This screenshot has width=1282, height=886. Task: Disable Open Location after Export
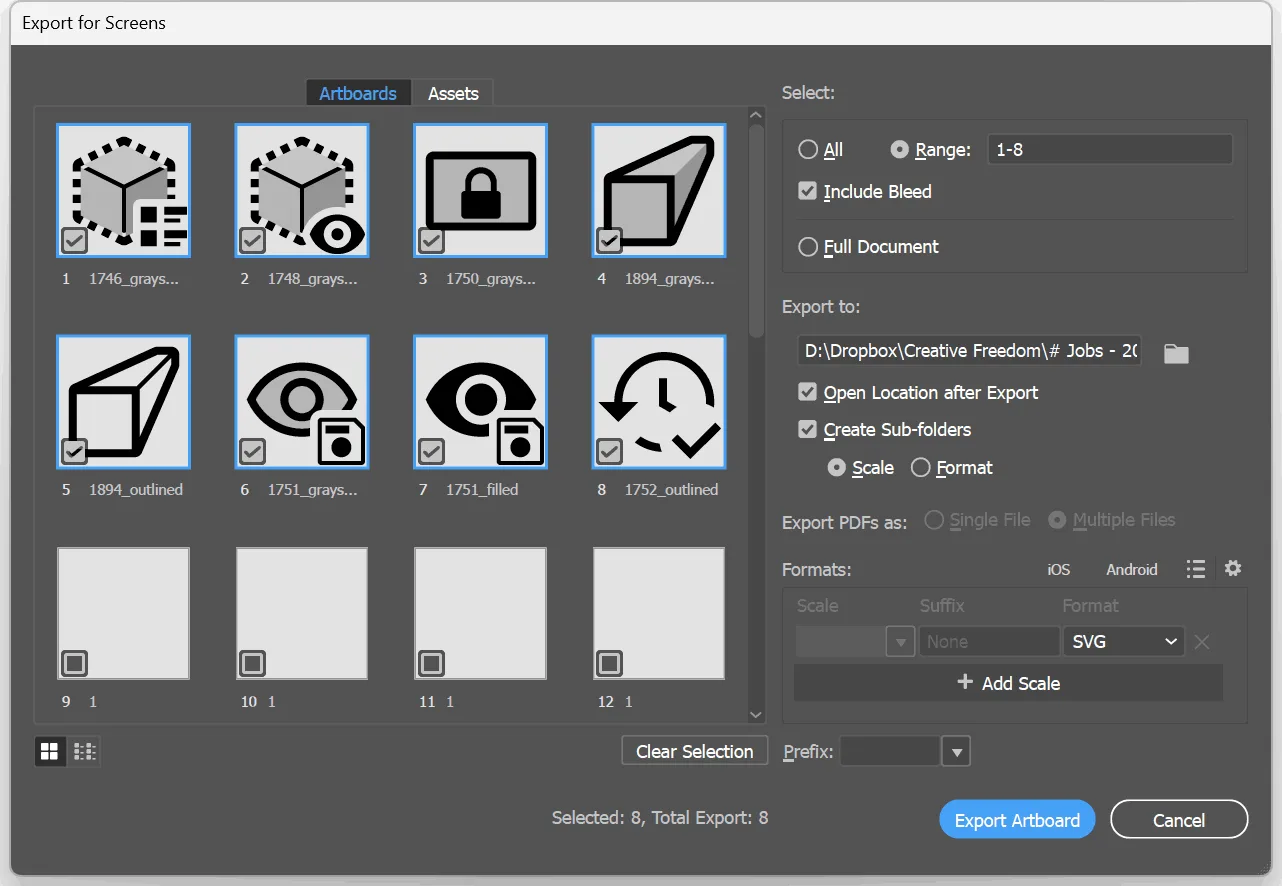[x=807, y=392]
